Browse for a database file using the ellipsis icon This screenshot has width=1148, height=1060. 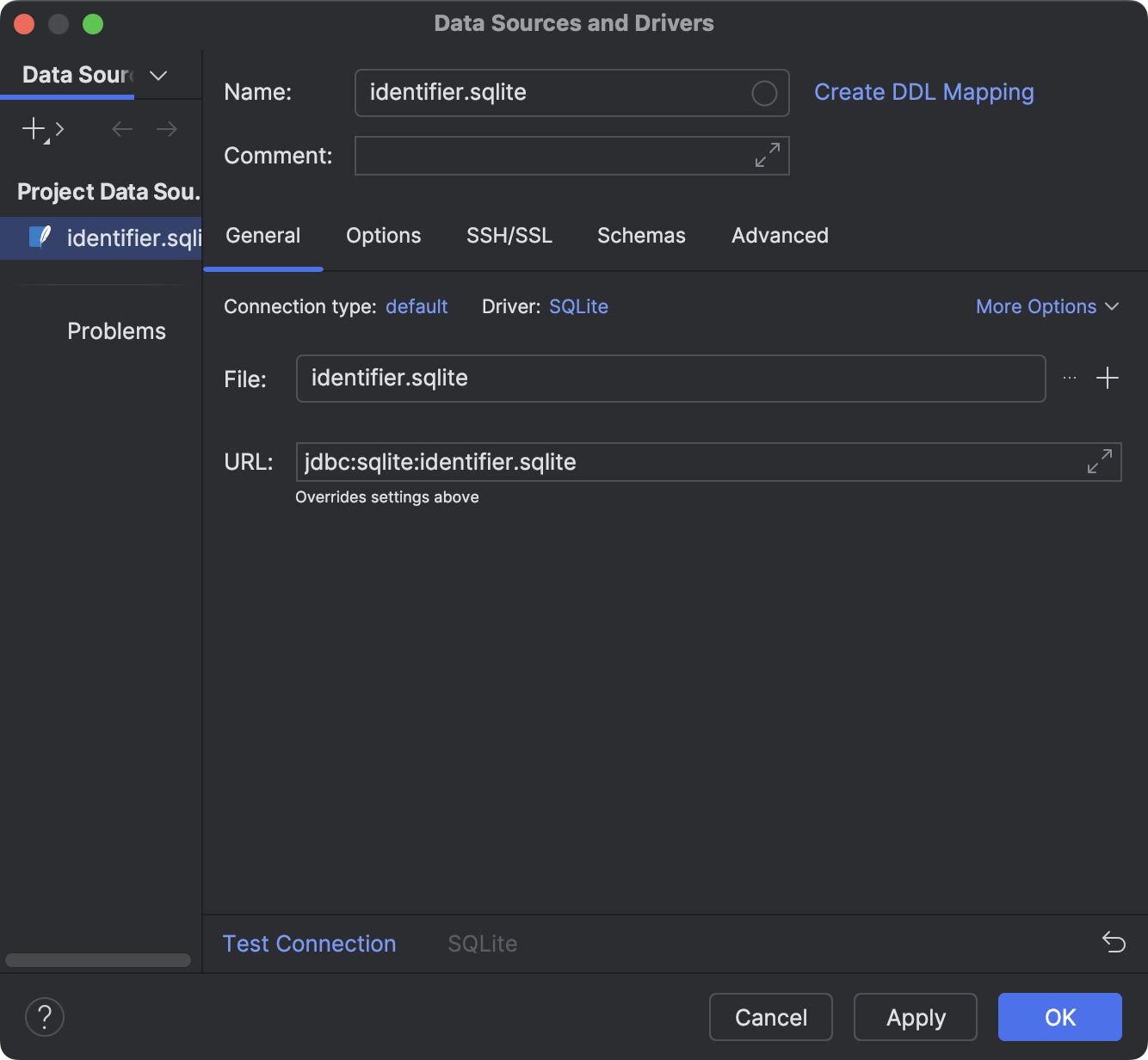click(x=1069, y=379)
